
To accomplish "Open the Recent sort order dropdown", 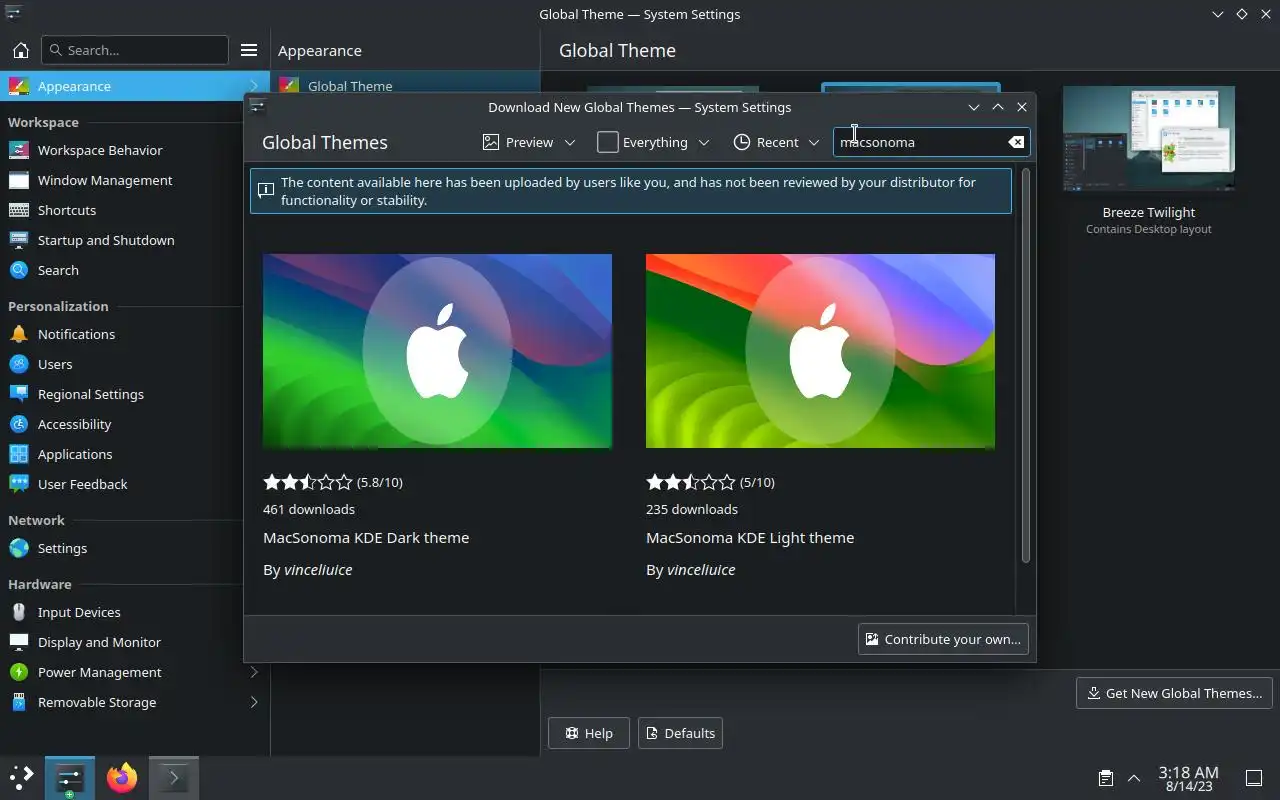I will point(777,142).
